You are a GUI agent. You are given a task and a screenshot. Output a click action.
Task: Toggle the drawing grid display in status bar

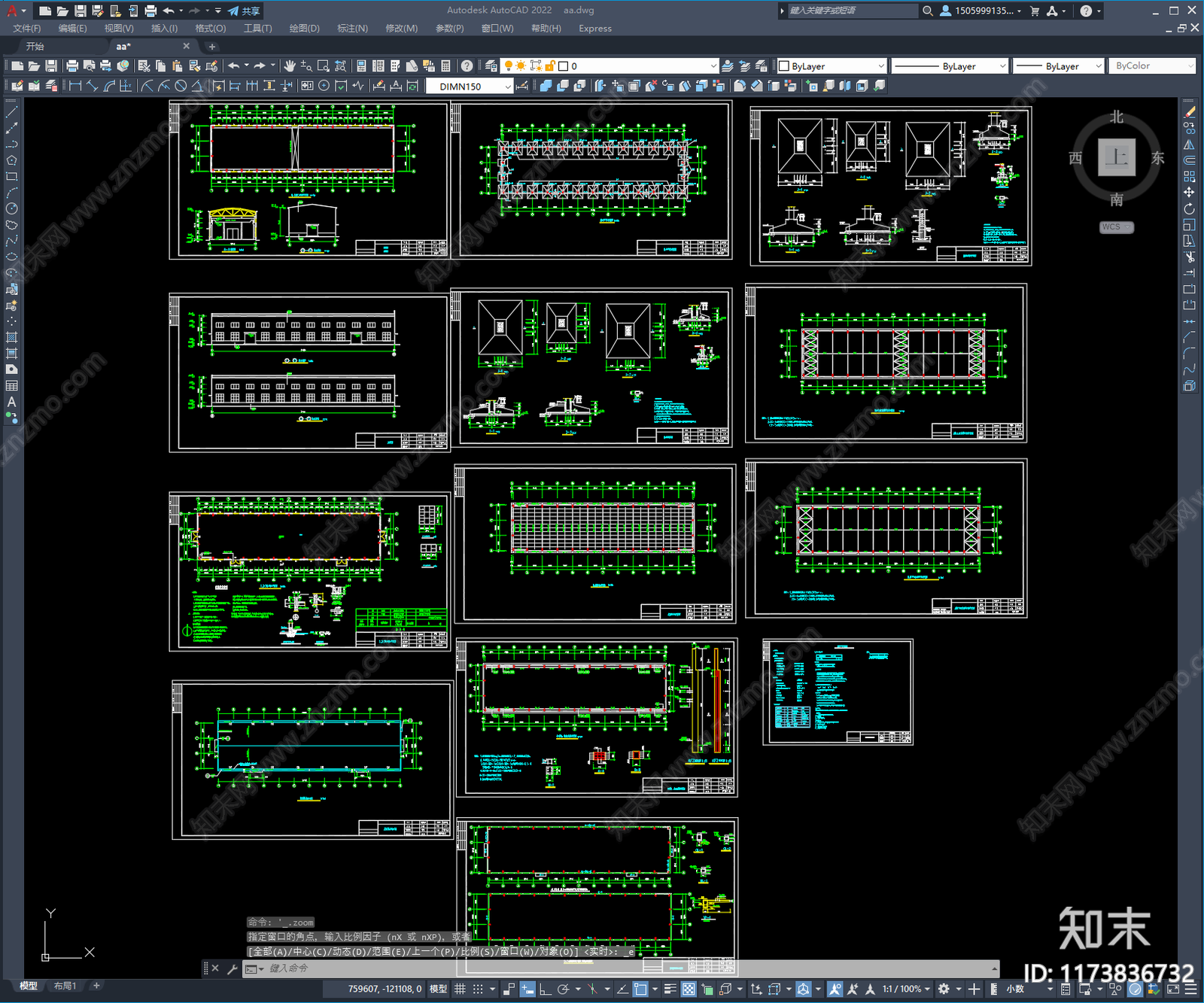[x=460, y=989]
